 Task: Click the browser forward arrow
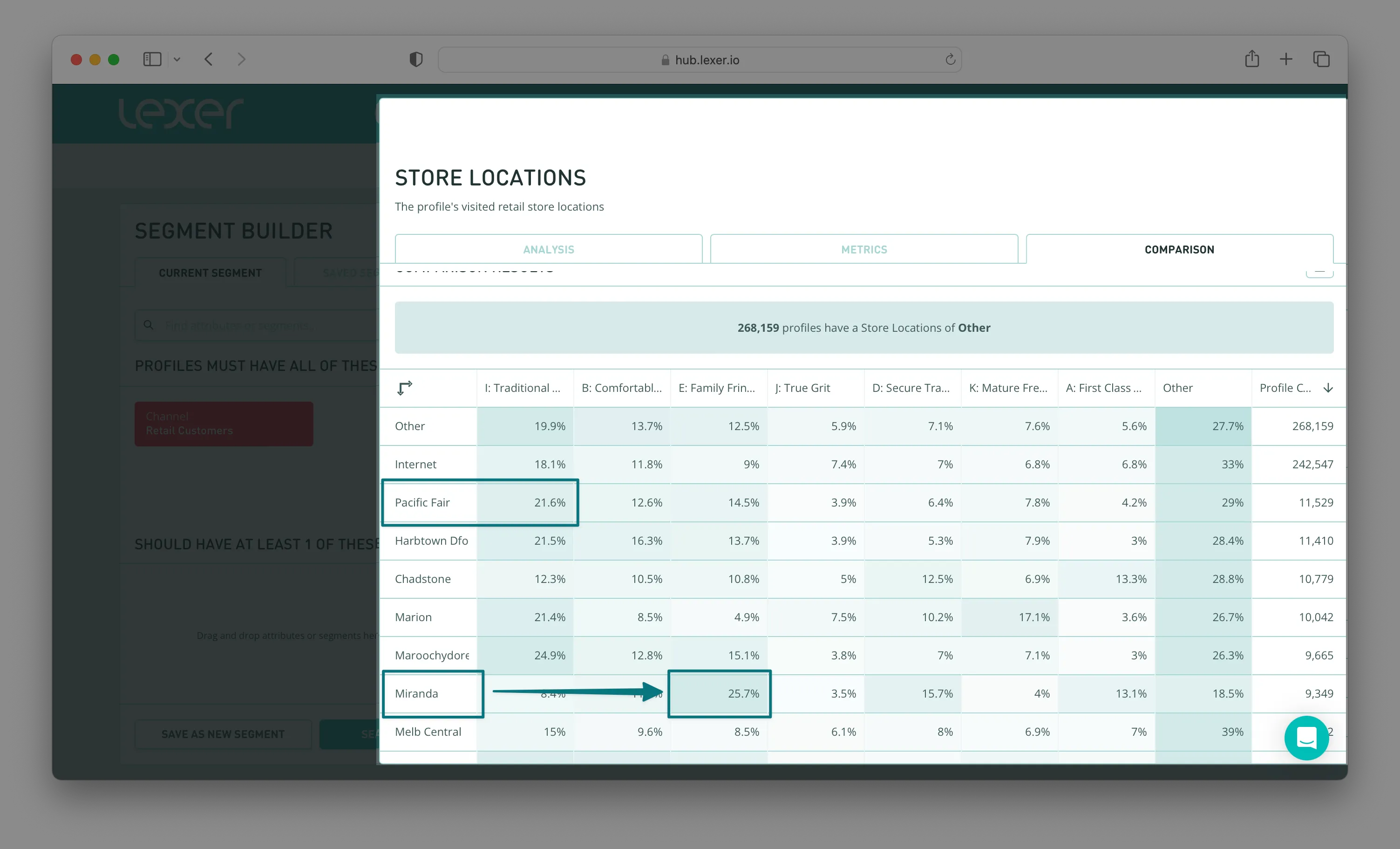pyautogui.click(x=241, y=59)
